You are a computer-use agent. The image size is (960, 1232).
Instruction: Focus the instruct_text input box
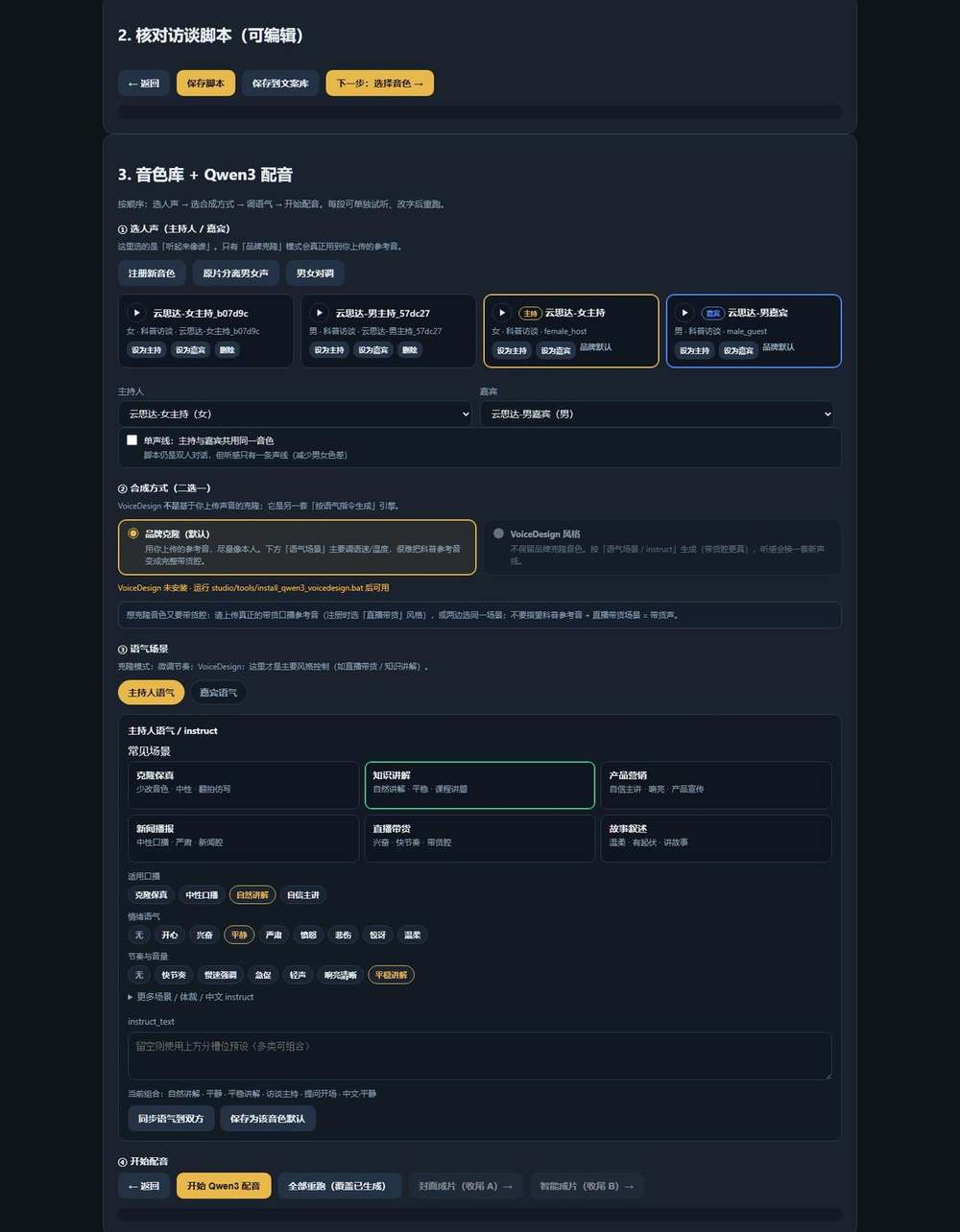tap(479, 1056)
